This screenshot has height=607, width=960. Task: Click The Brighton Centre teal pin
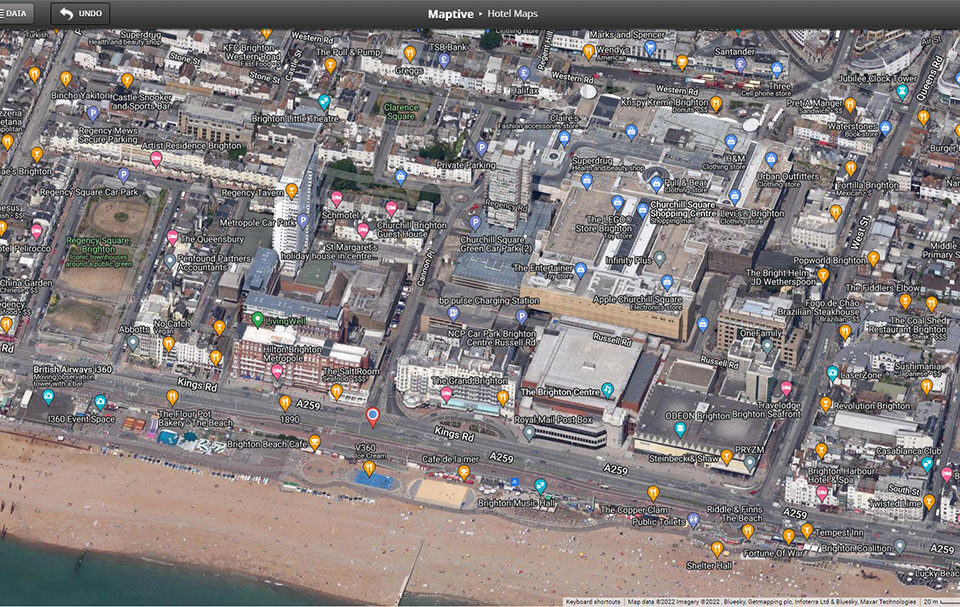tap(607, 389)
